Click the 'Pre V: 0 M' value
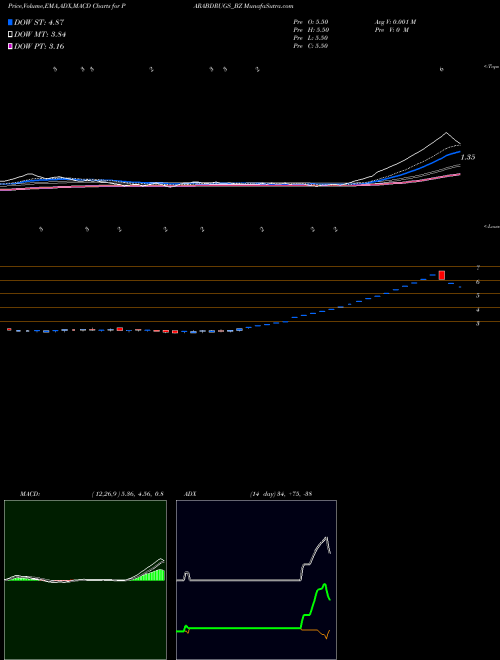This screenshot has width=500, height=660. 391,30
